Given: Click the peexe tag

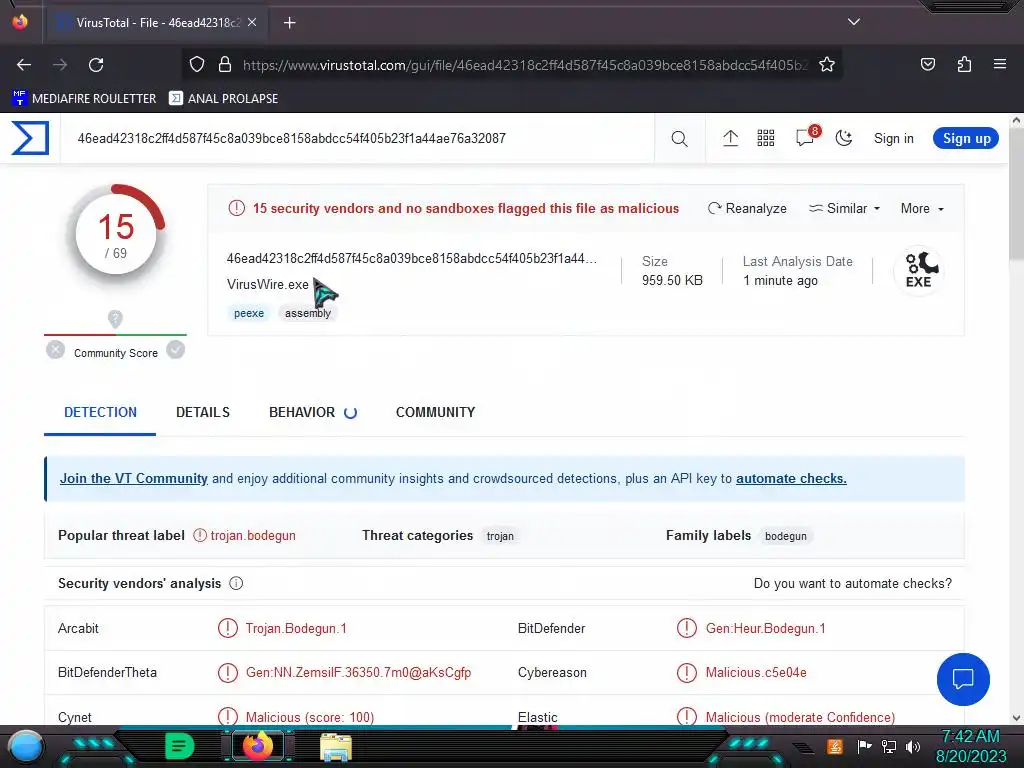Looking at the screenshot, I should [x=249, y=313].
